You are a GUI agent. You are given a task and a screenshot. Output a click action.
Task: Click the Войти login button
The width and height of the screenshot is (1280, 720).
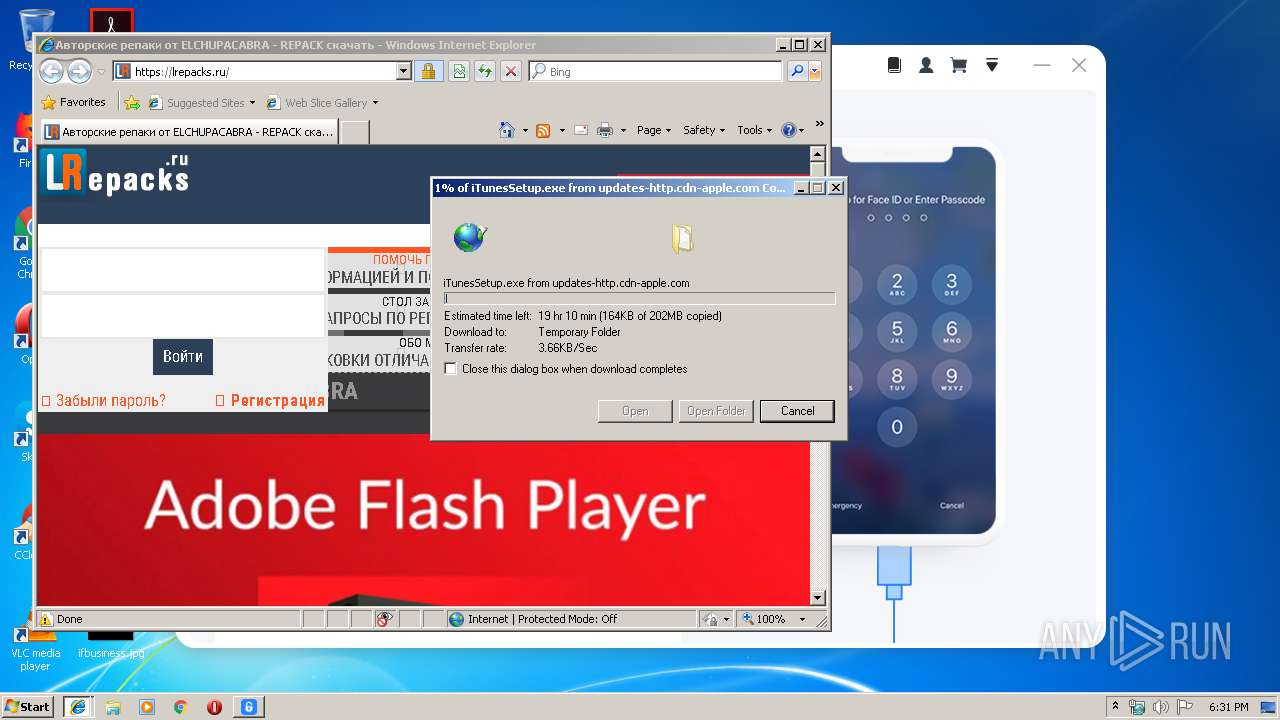click(183, 356)
